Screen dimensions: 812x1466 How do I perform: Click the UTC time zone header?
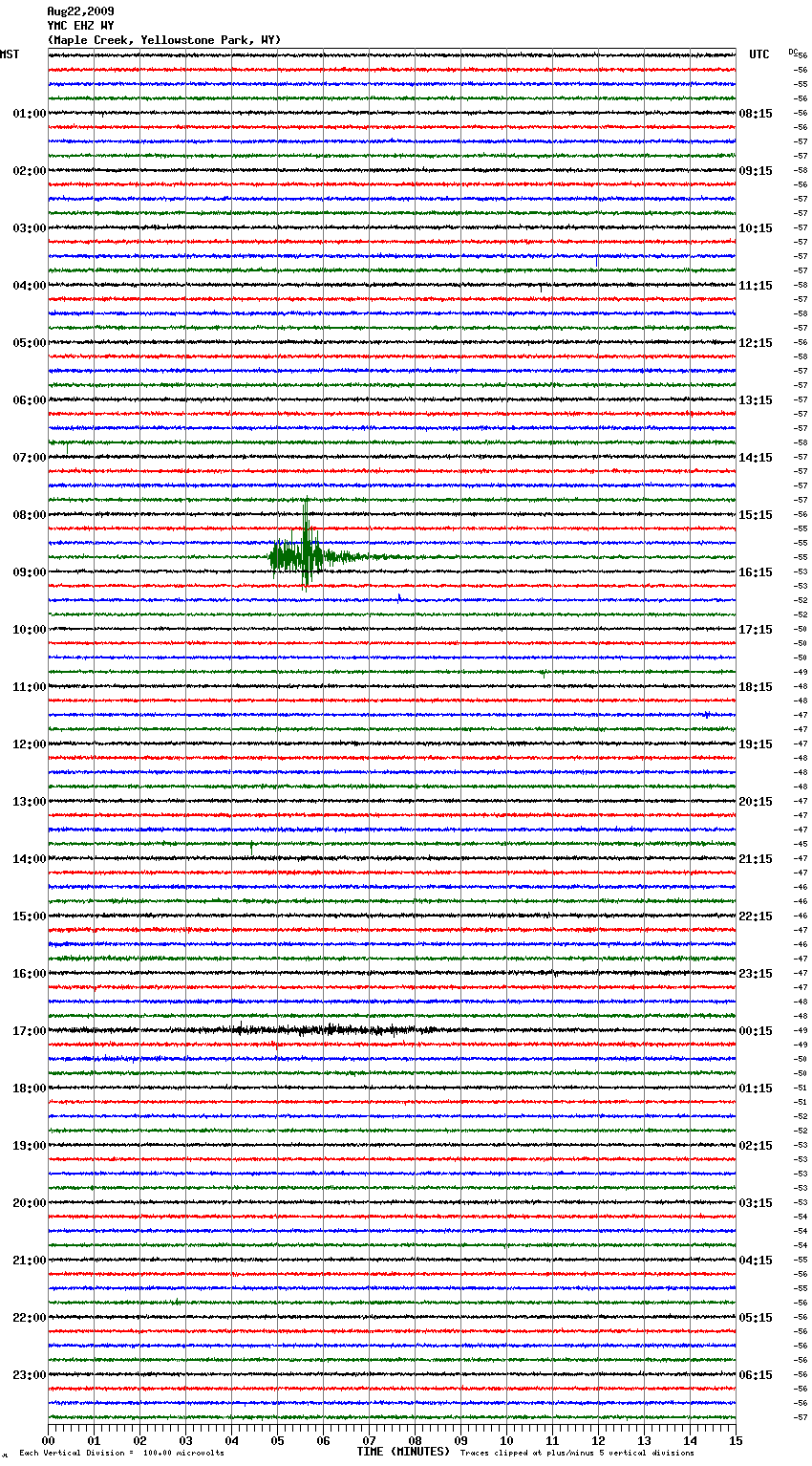tap(759, 54)
